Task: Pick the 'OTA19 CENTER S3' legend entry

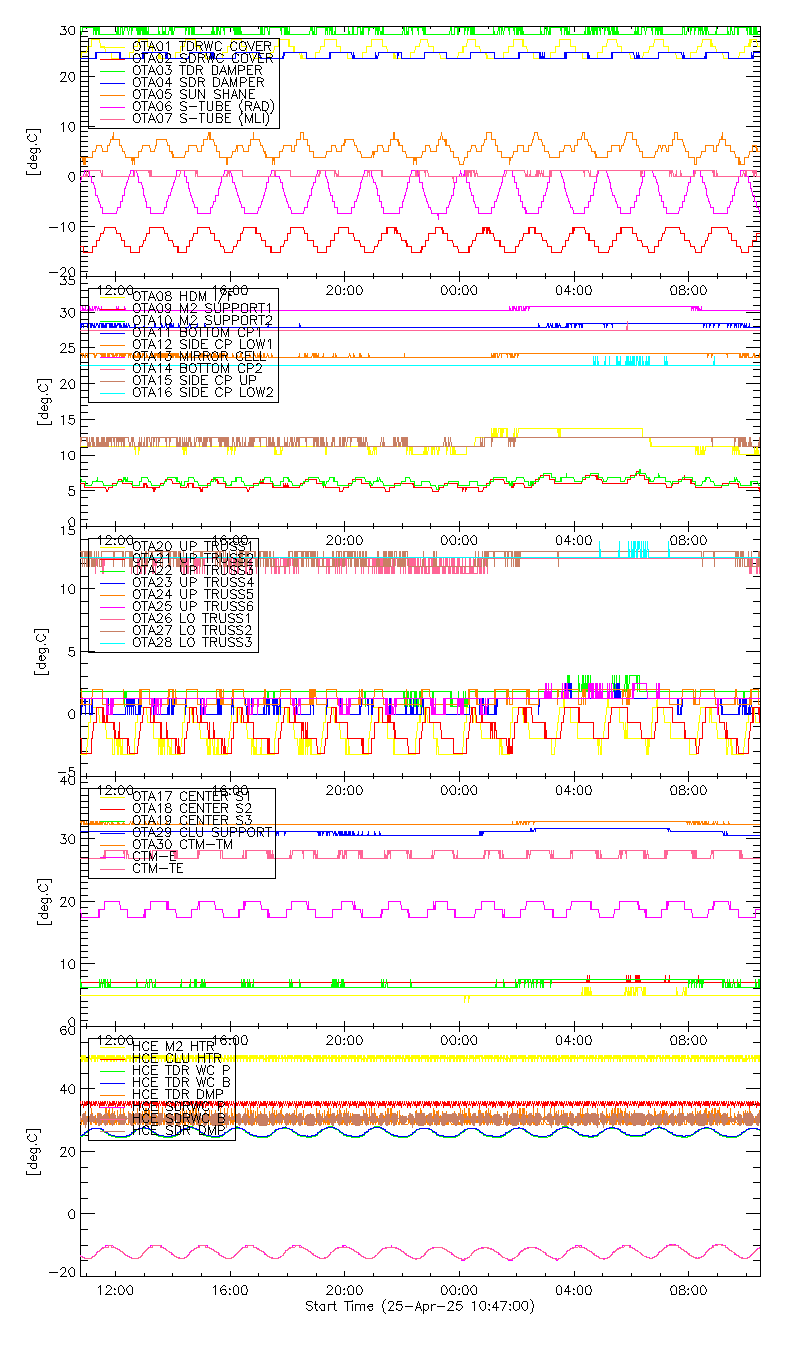Action: (192, 820)
